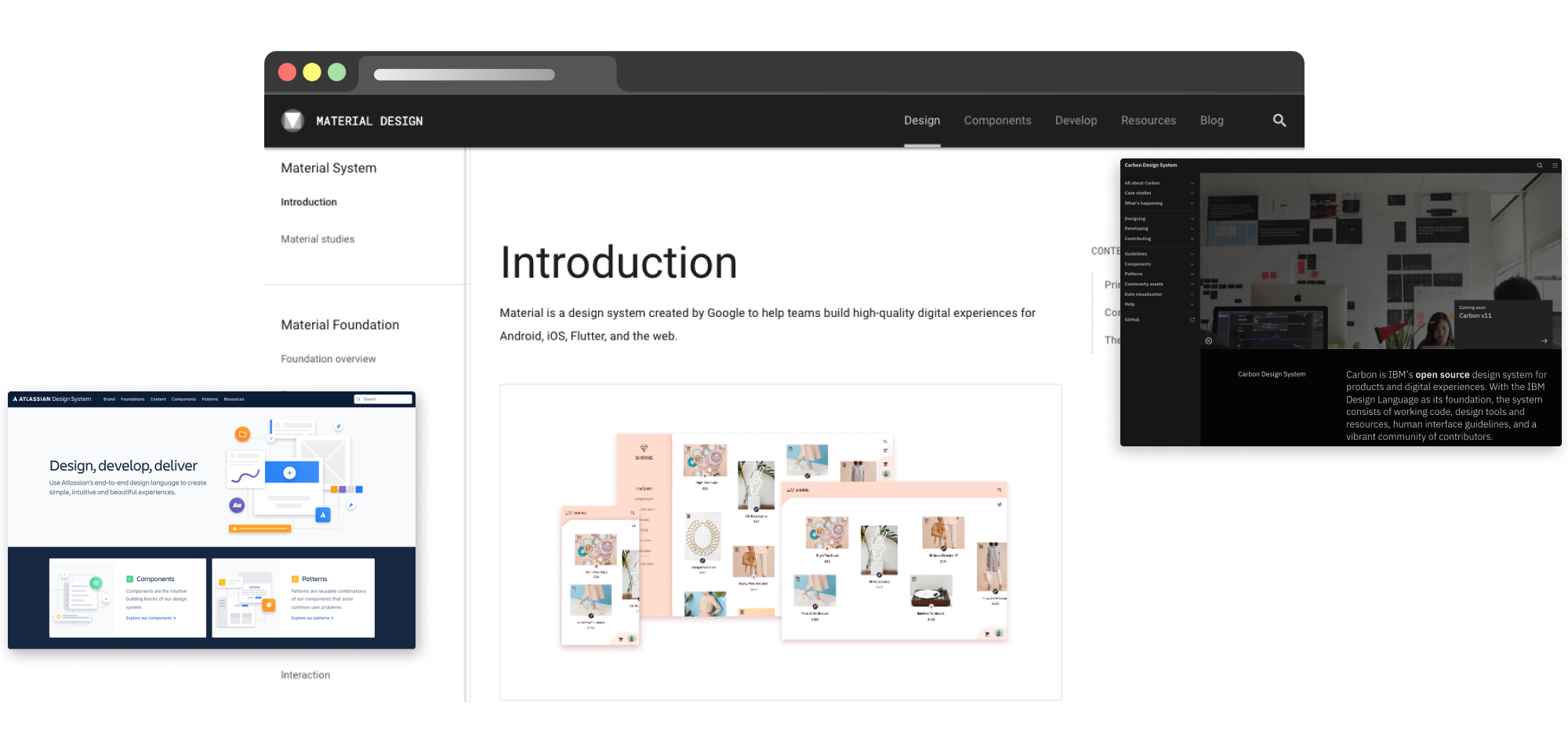Click purple Aa typography icon in Atlassian
Viewport: 1568px width, 753px height.
(x=237, y=505)
